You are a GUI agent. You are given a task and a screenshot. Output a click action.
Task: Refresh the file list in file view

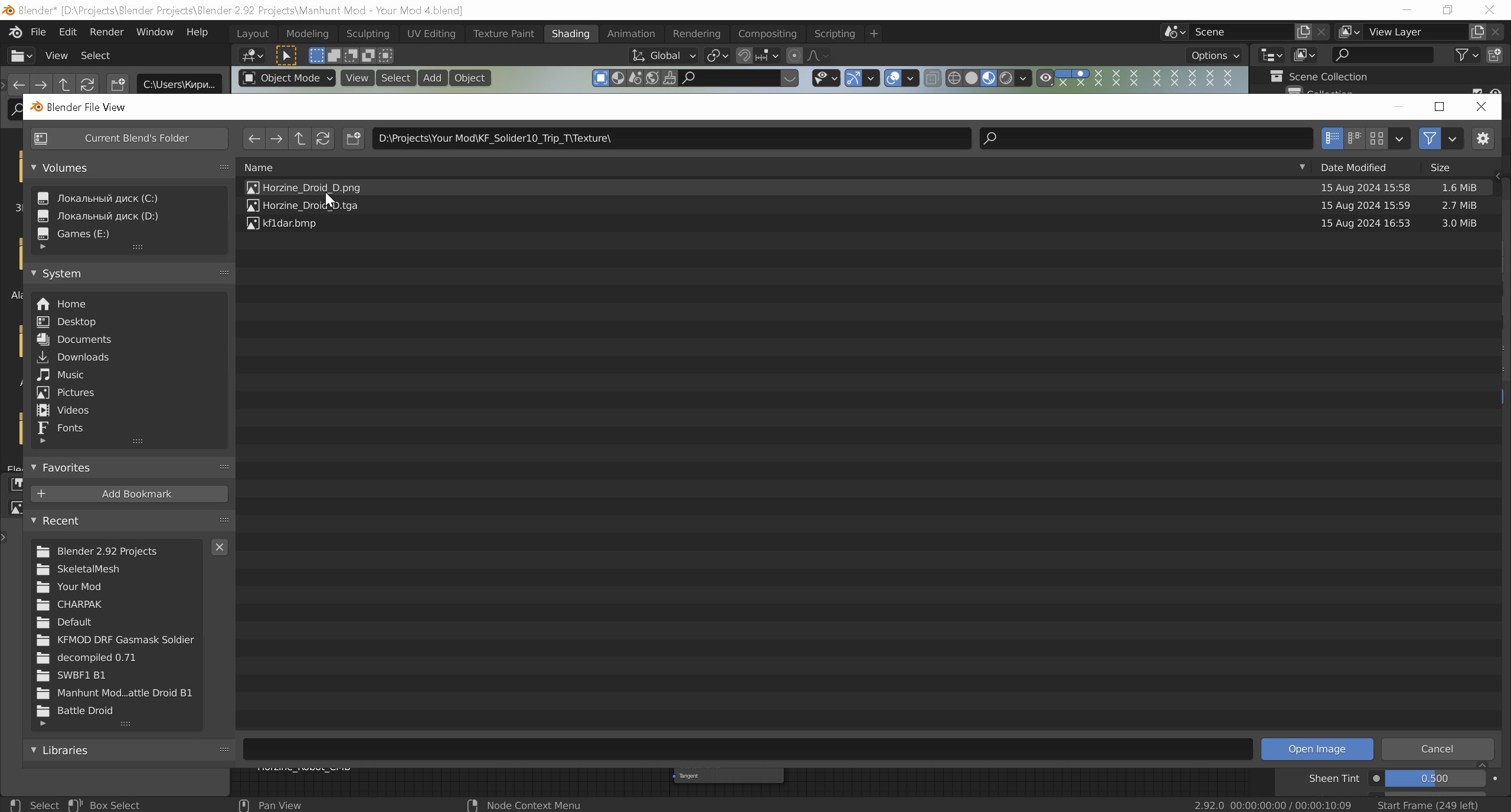323,138
